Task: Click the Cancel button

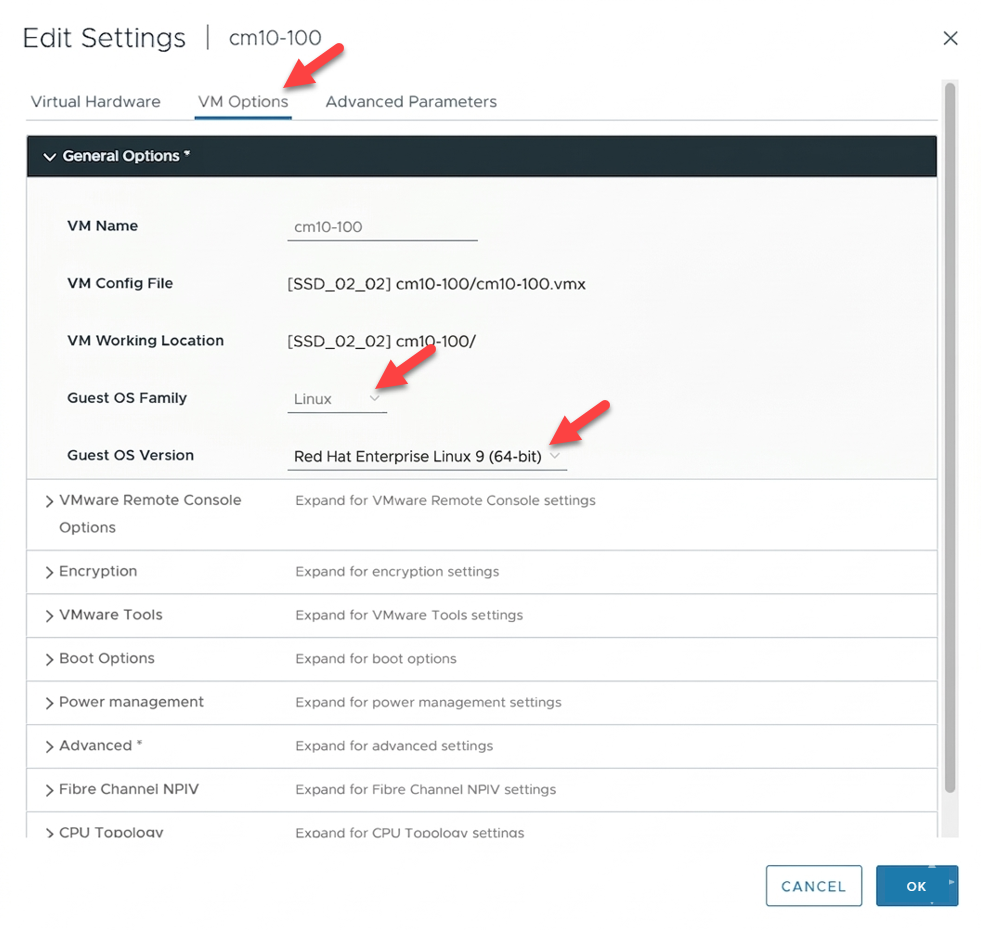Action: [813, 886]
